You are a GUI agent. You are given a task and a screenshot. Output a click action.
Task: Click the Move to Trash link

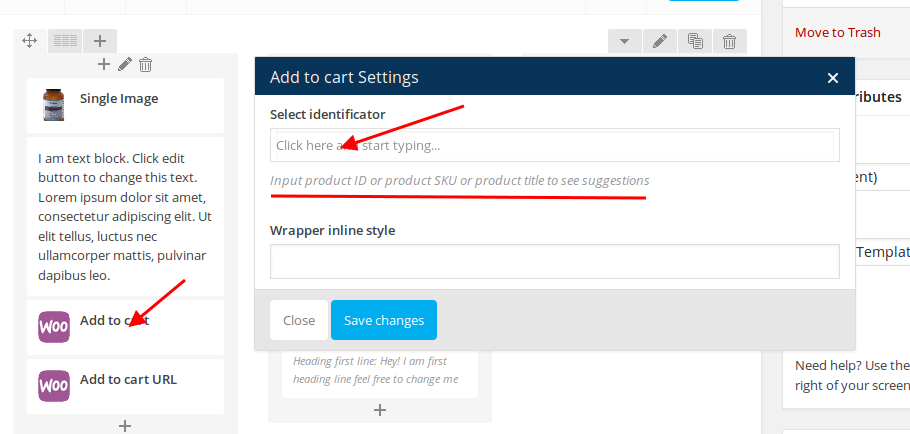(837, 32)
